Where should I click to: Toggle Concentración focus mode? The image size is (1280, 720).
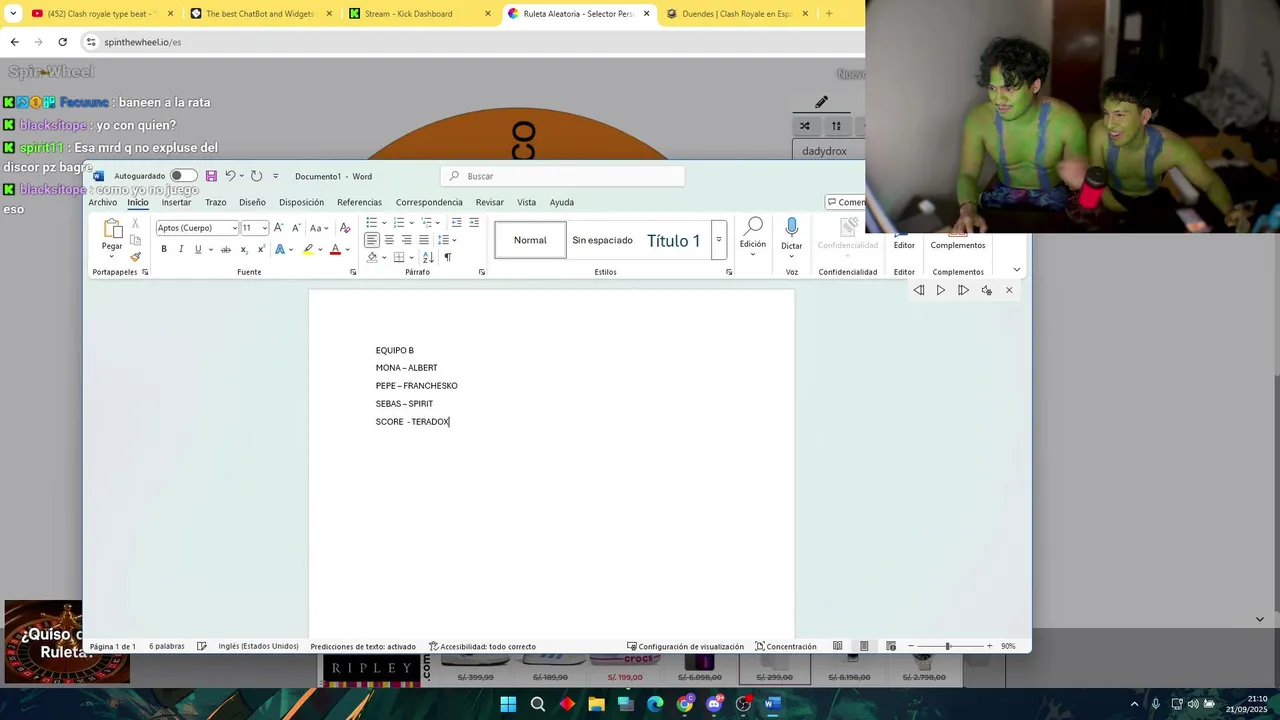tap(786, 646)
